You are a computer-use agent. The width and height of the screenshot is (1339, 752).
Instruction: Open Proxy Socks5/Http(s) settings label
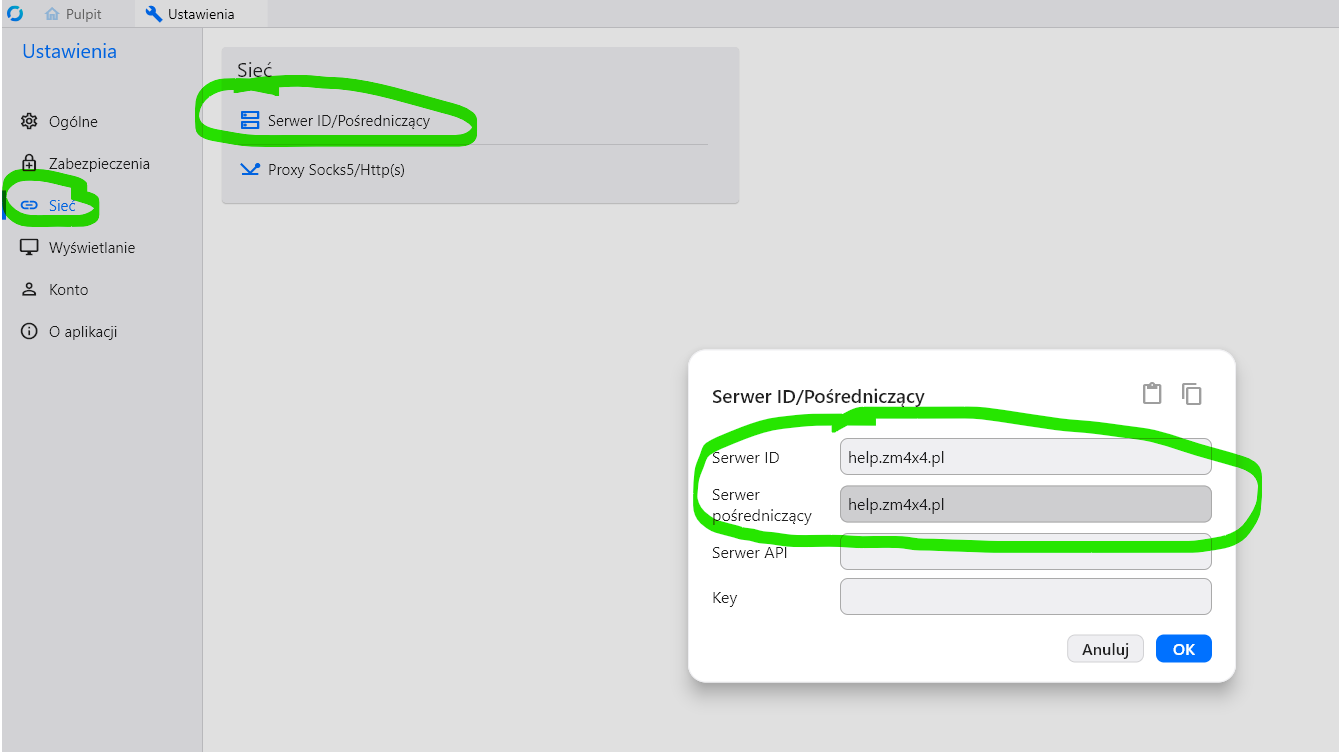point(336,170)
